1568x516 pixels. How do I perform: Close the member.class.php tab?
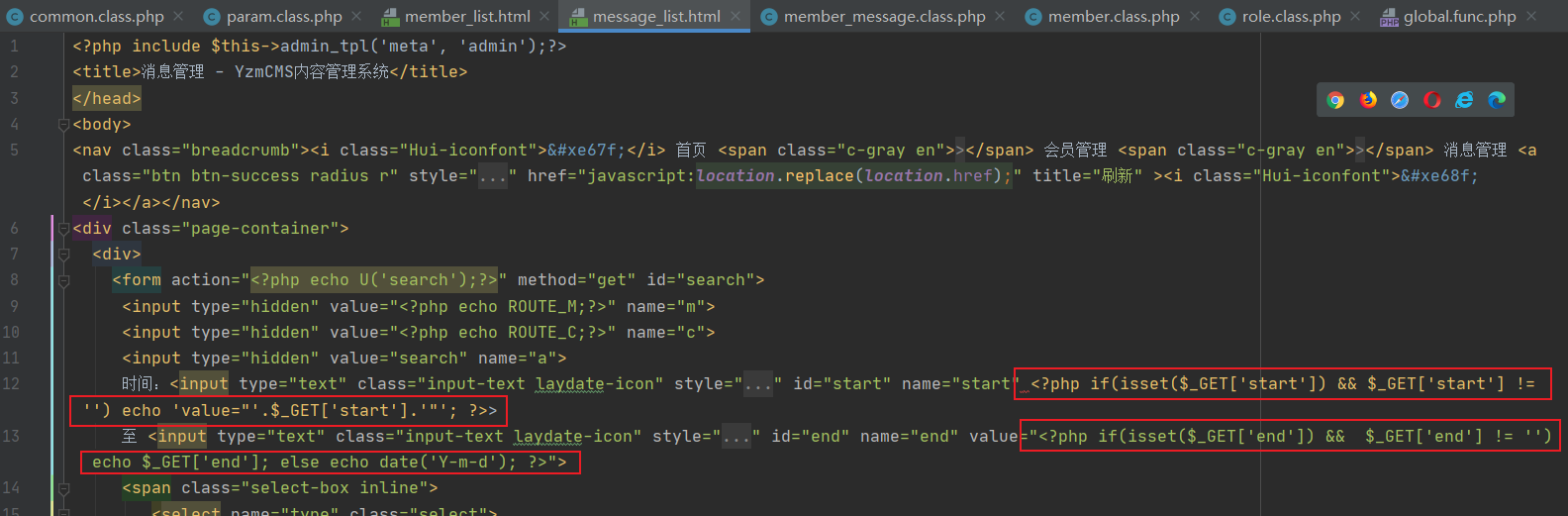[x=1195, y=16]
